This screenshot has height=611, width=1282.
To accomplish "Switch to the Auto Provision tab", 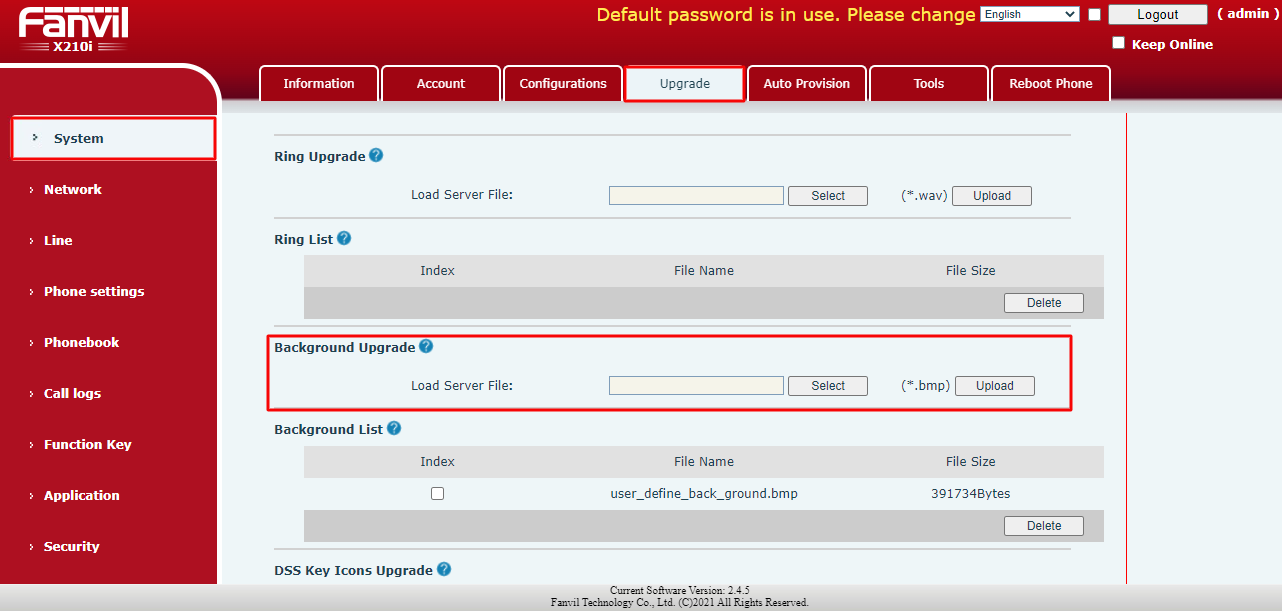I will click(807, 84).
